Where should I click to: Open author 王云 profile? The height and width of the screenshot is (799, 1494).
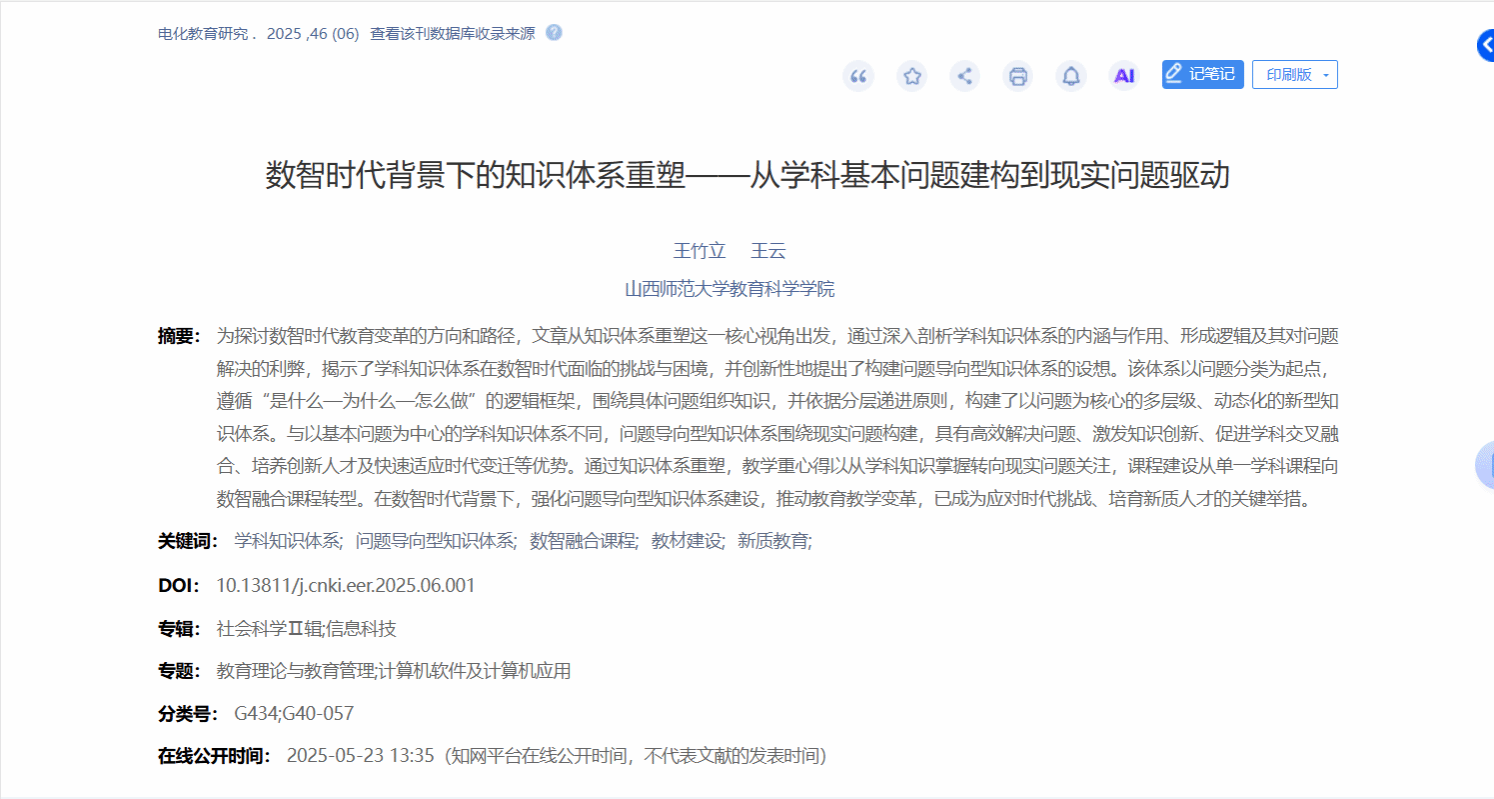768,251
